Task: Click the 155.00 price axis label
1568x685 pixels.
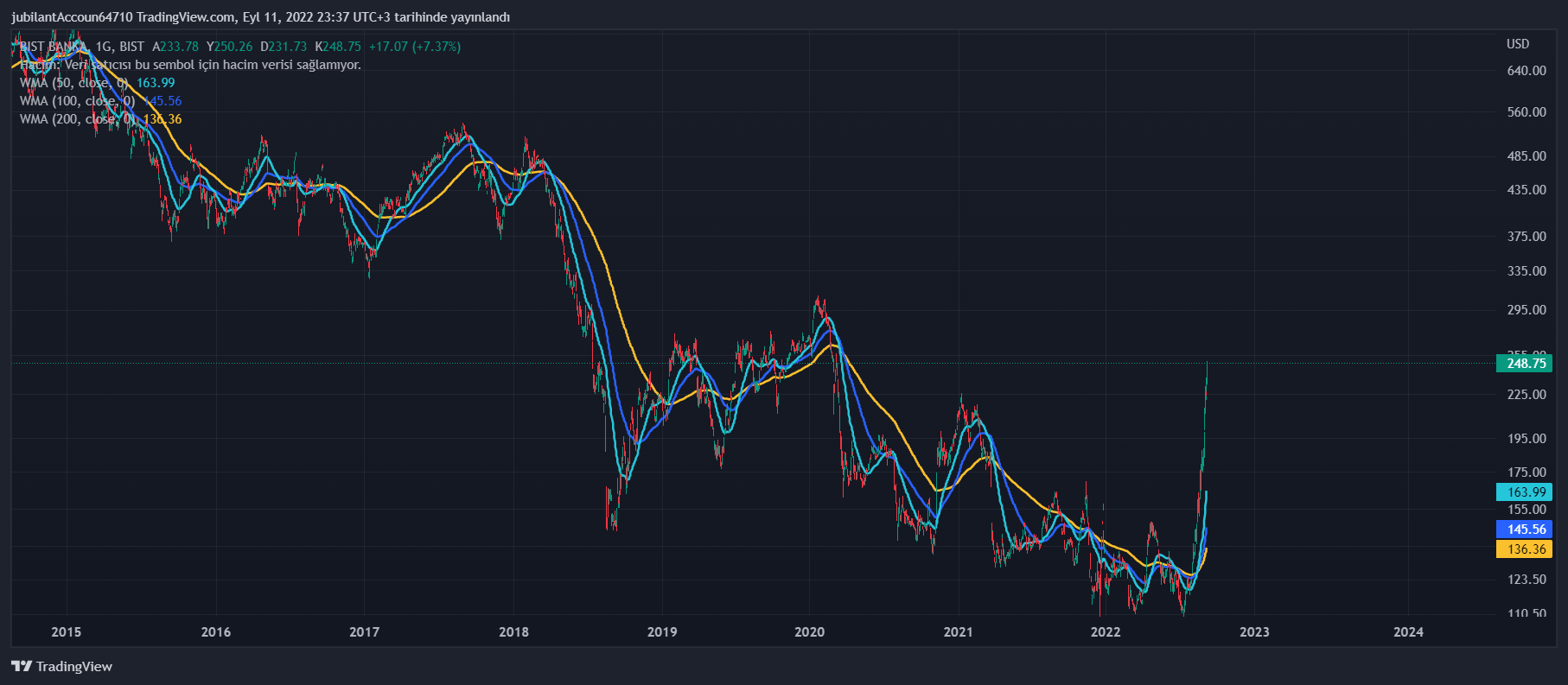Action: [1527, 510]
